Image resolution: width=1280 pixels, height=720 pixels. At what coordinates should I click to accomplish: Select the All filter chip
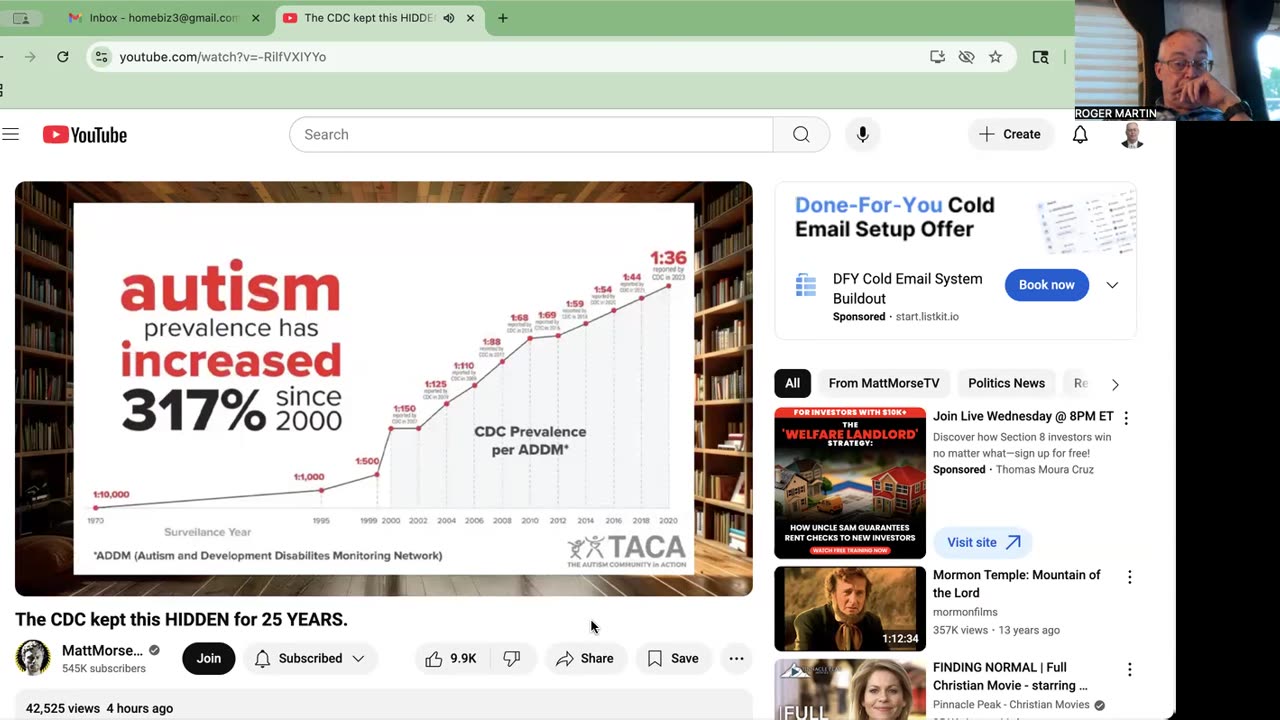tap(792, 383)
